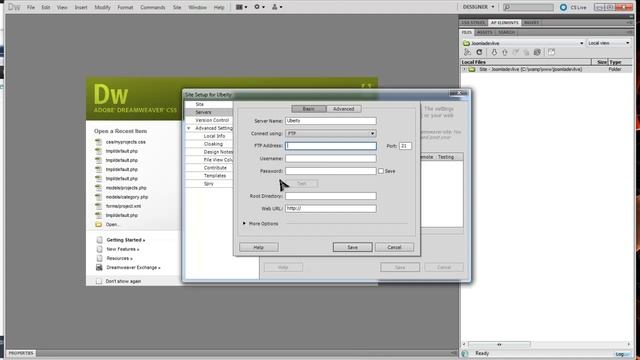Click the Port number field
The image size is (640, 360).
405,146
